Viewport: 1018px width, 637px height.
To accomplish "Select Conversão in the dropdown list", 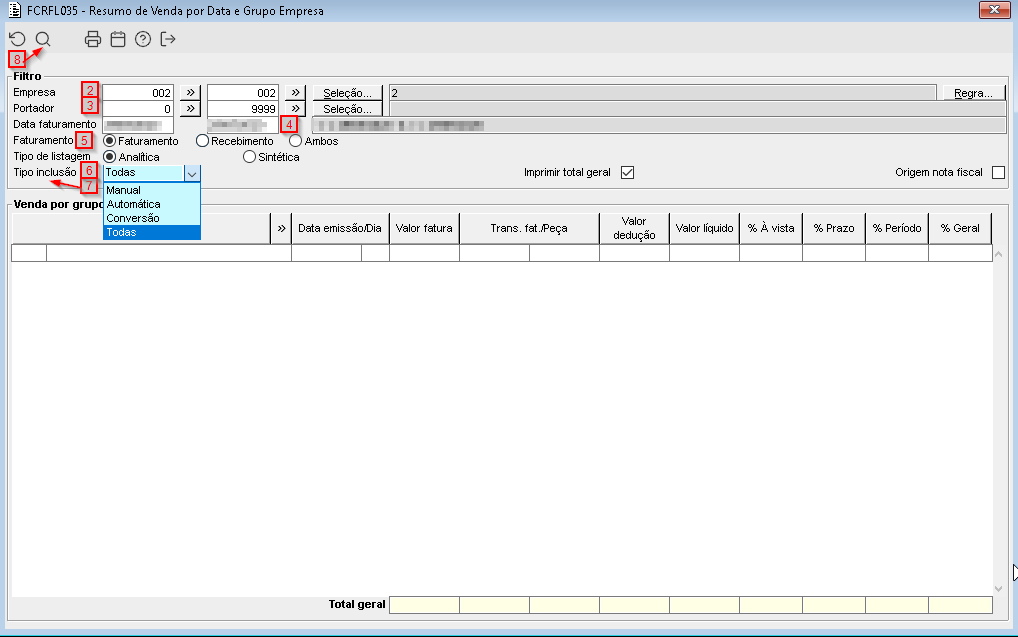I will [x=152, y=218].
